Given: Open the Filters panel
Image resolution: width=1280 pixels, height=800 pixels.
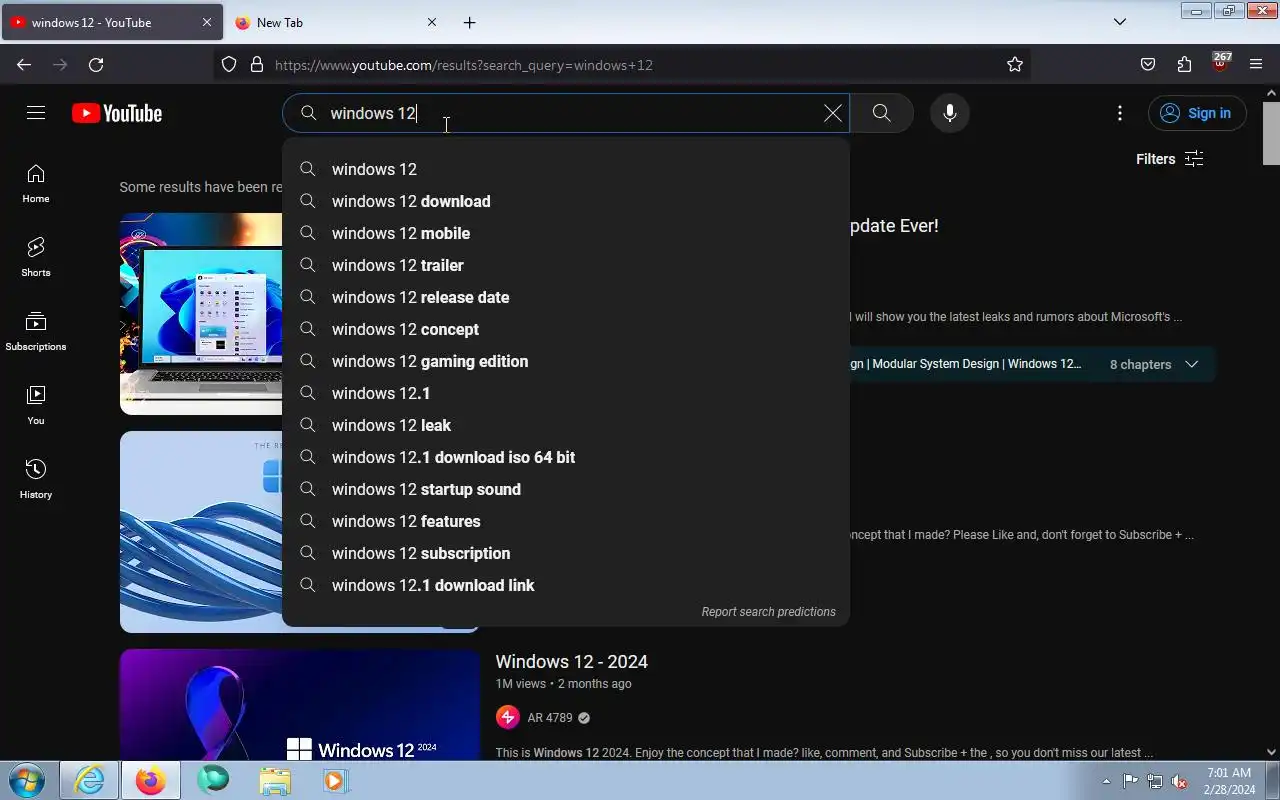Looking at the screenshot, I should coord(1169,159).
